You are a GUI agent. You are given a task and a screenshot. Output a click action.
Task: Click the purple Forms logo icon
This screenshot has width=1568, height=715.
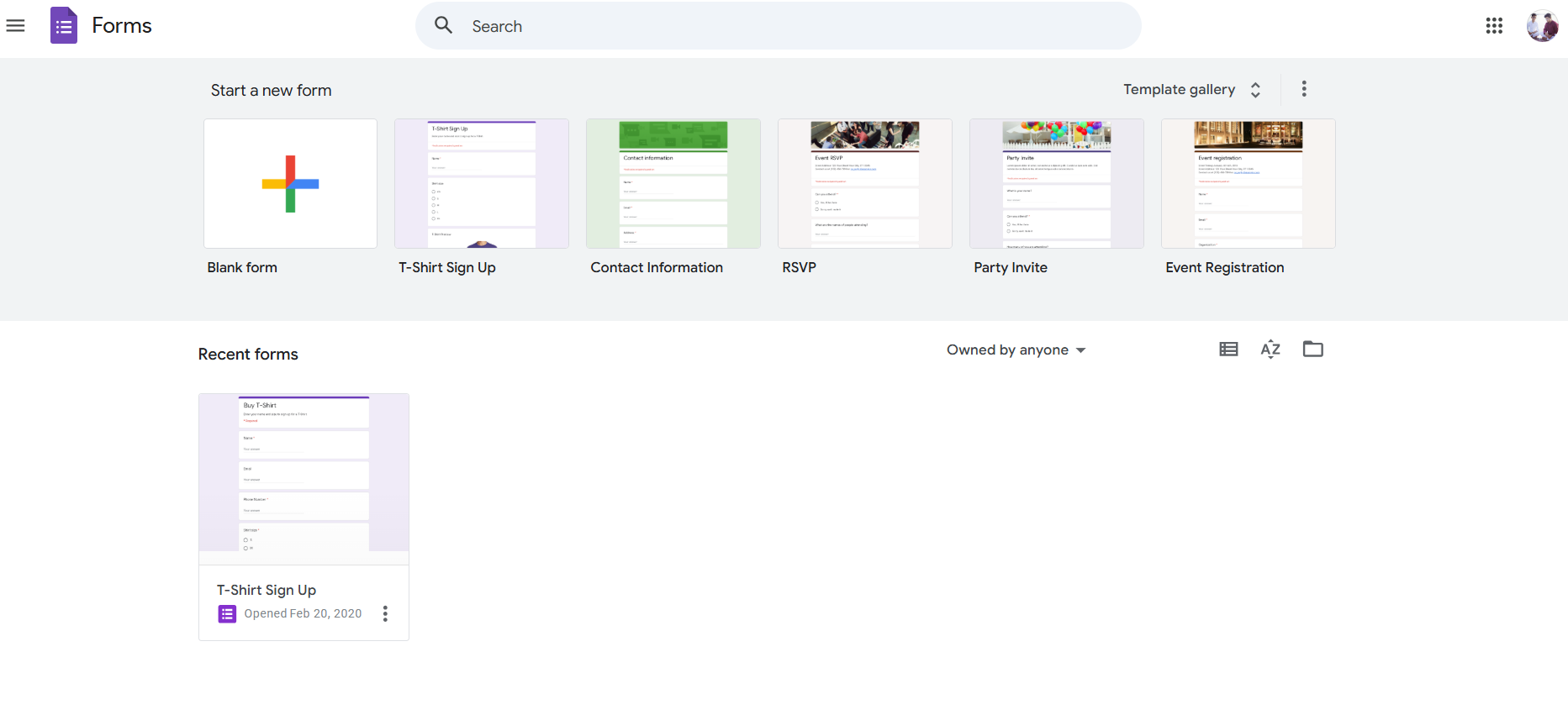pos(64,25)
